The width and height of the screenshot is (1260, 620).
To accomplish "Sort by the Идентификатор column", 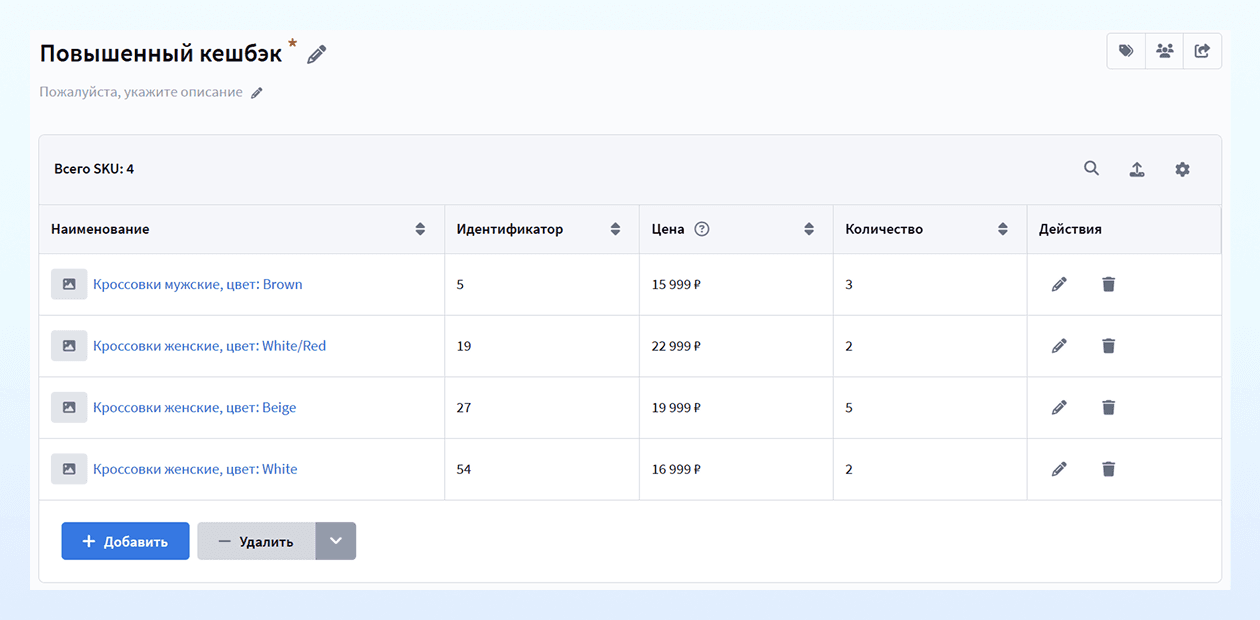I will click(x=615, y=229).
